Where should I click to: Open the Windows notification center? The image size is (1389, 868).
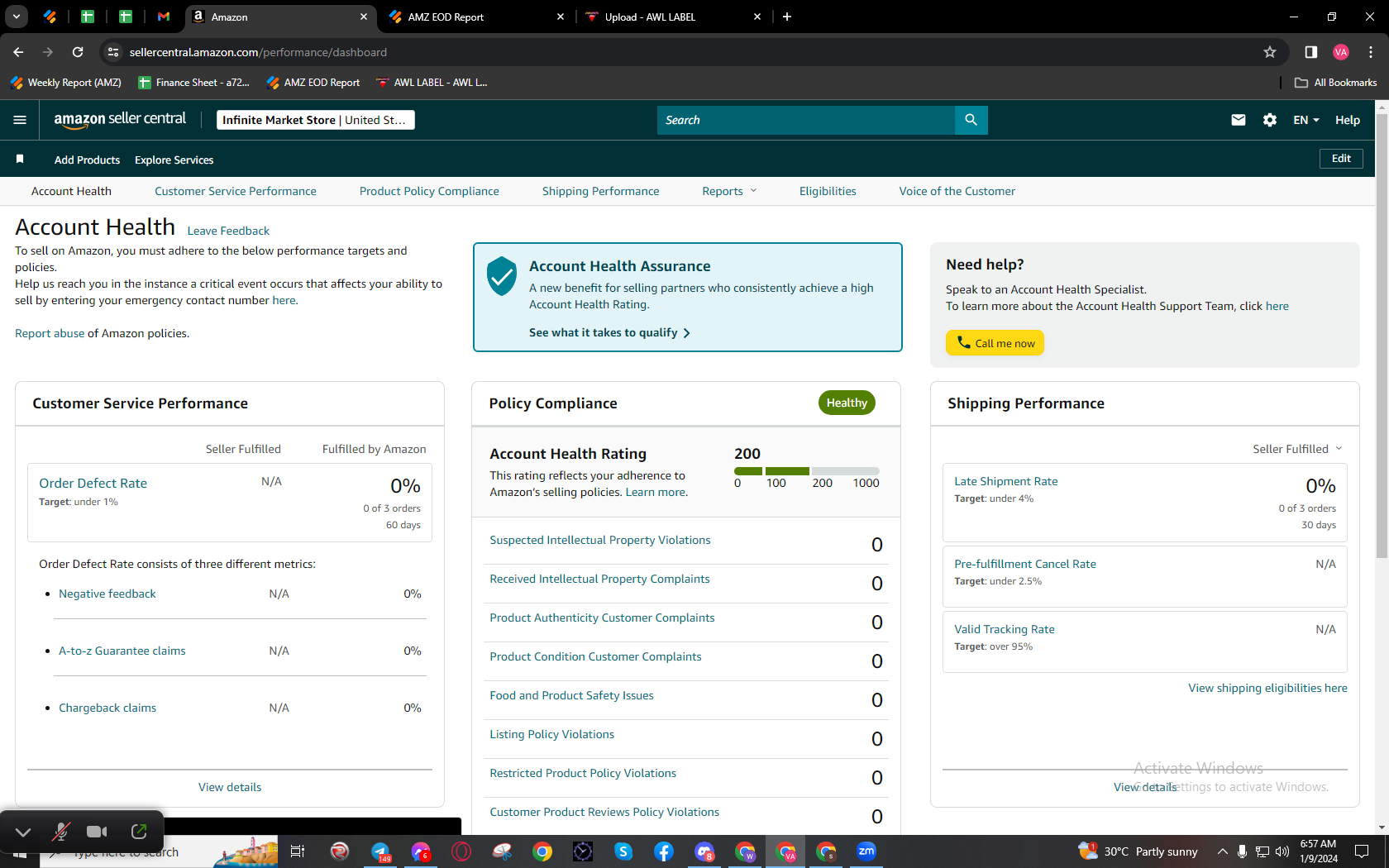coord(1362,851)
